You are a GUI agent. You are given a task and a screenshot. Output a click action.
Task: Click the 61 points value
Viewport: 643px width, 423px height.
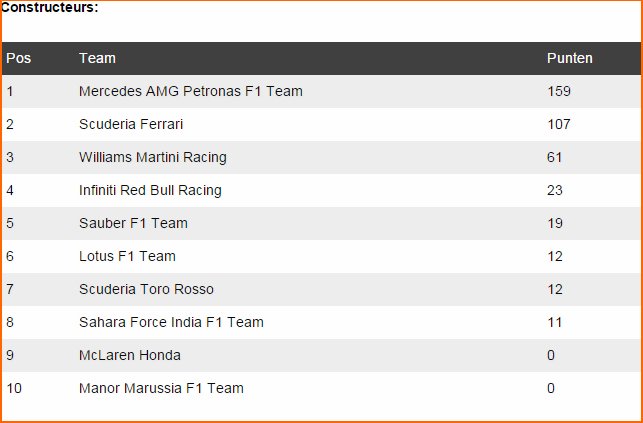pyautogui.click(x=554, y=157)
